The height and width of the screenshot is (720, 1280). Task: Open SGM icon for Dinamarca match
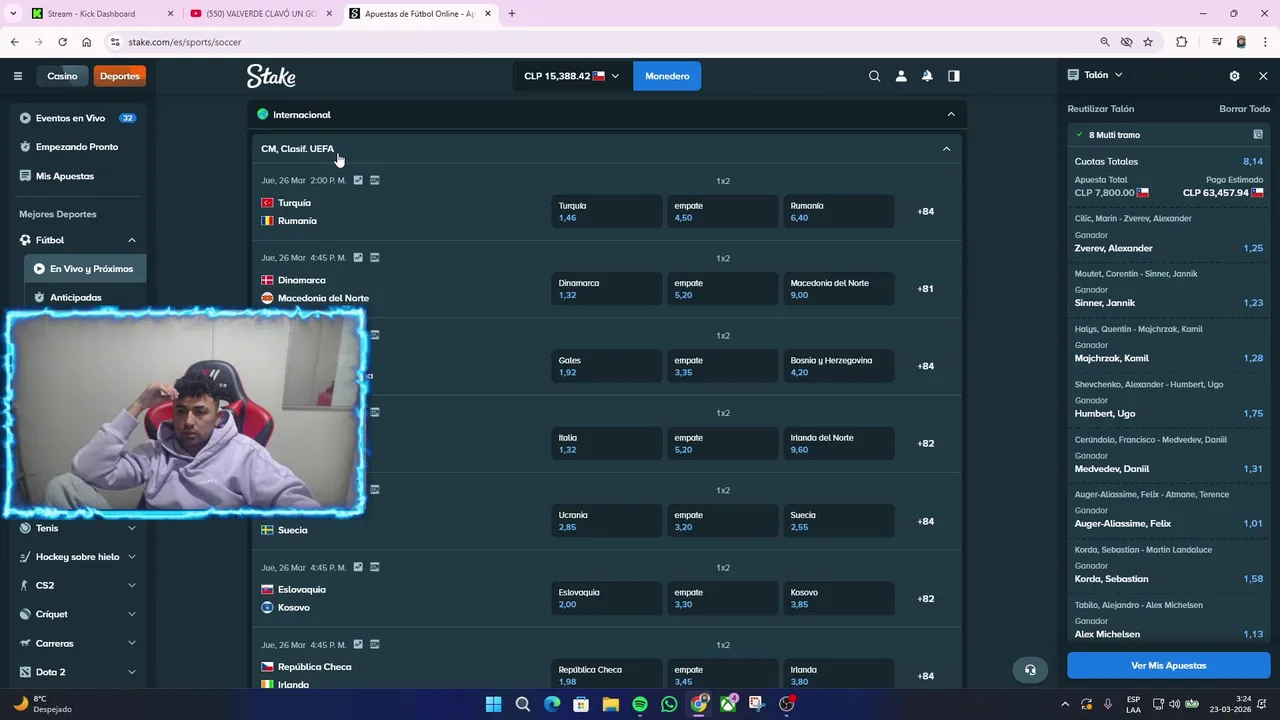(x=375, y=258)
